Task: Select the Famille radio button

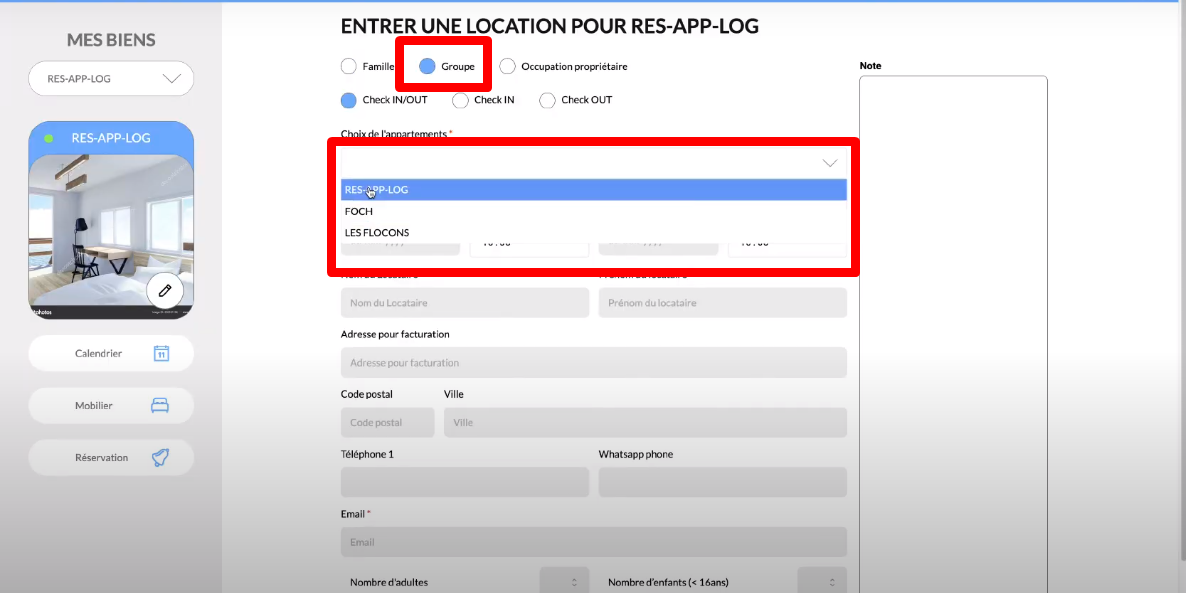Action: (x=348, y=66)
